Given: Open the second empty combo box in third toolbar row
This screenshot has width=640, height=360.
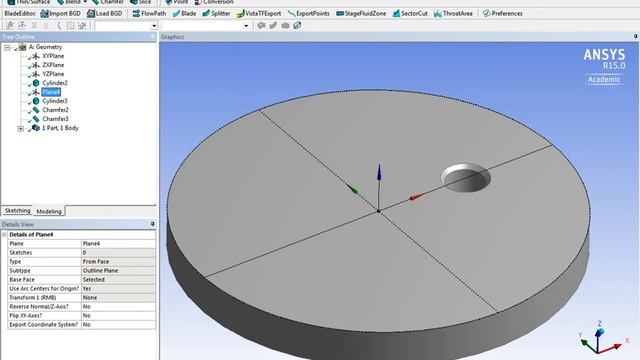Looking at the screenshot, I should pos(205,26).
